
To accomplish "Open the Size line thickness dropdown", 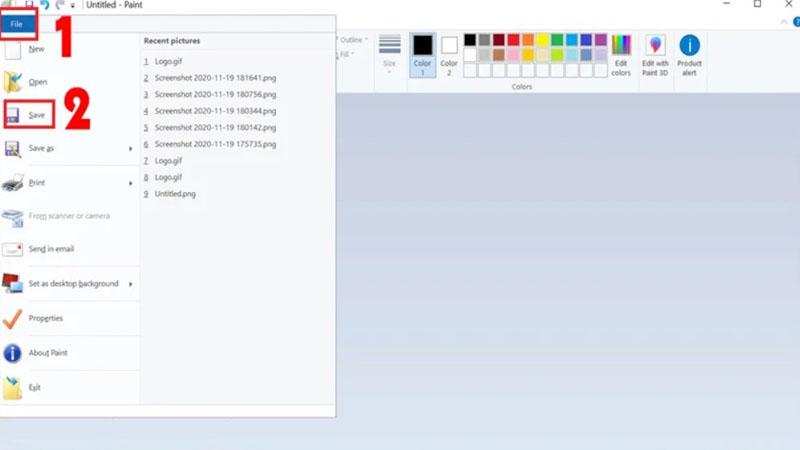I will [389, 55].
